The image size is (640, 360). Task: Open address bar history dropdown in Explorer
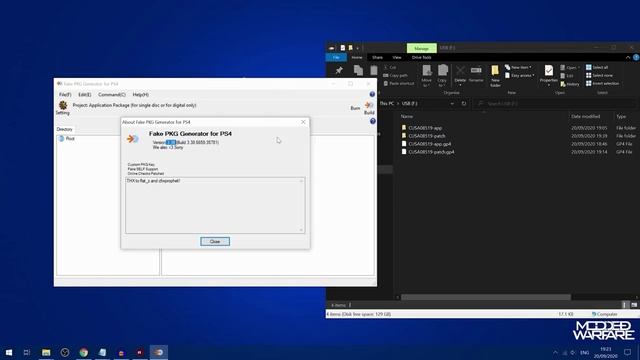point(452,104)
